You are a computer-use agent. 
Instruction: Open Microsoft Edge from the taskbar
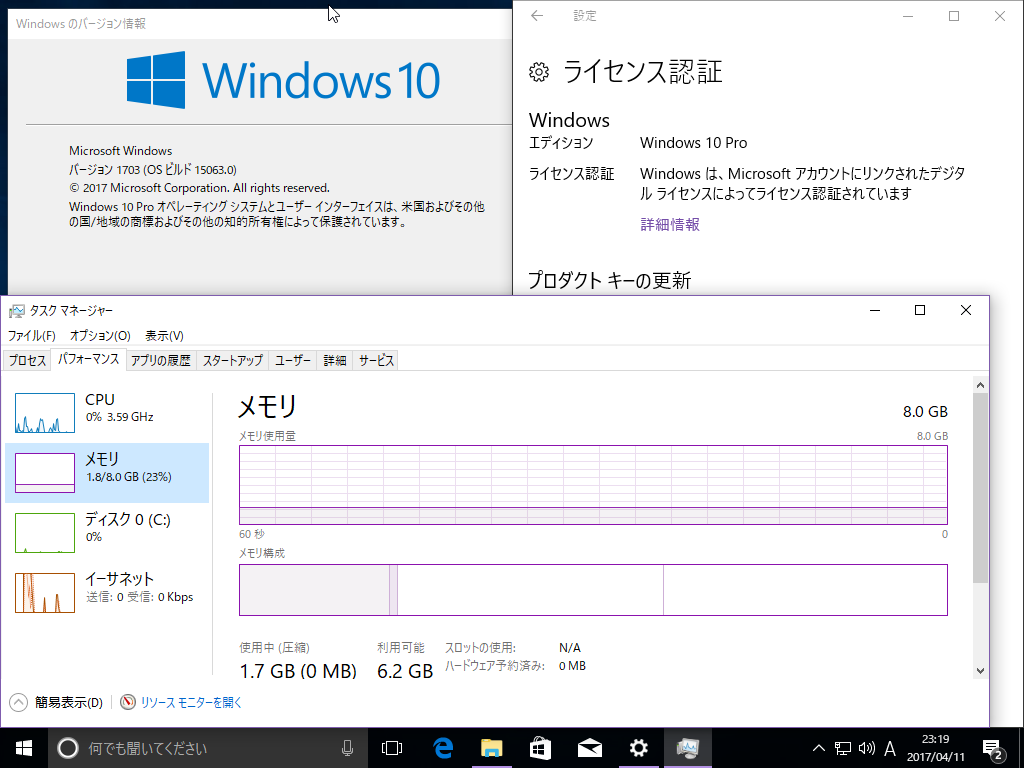tap(441, 747)
